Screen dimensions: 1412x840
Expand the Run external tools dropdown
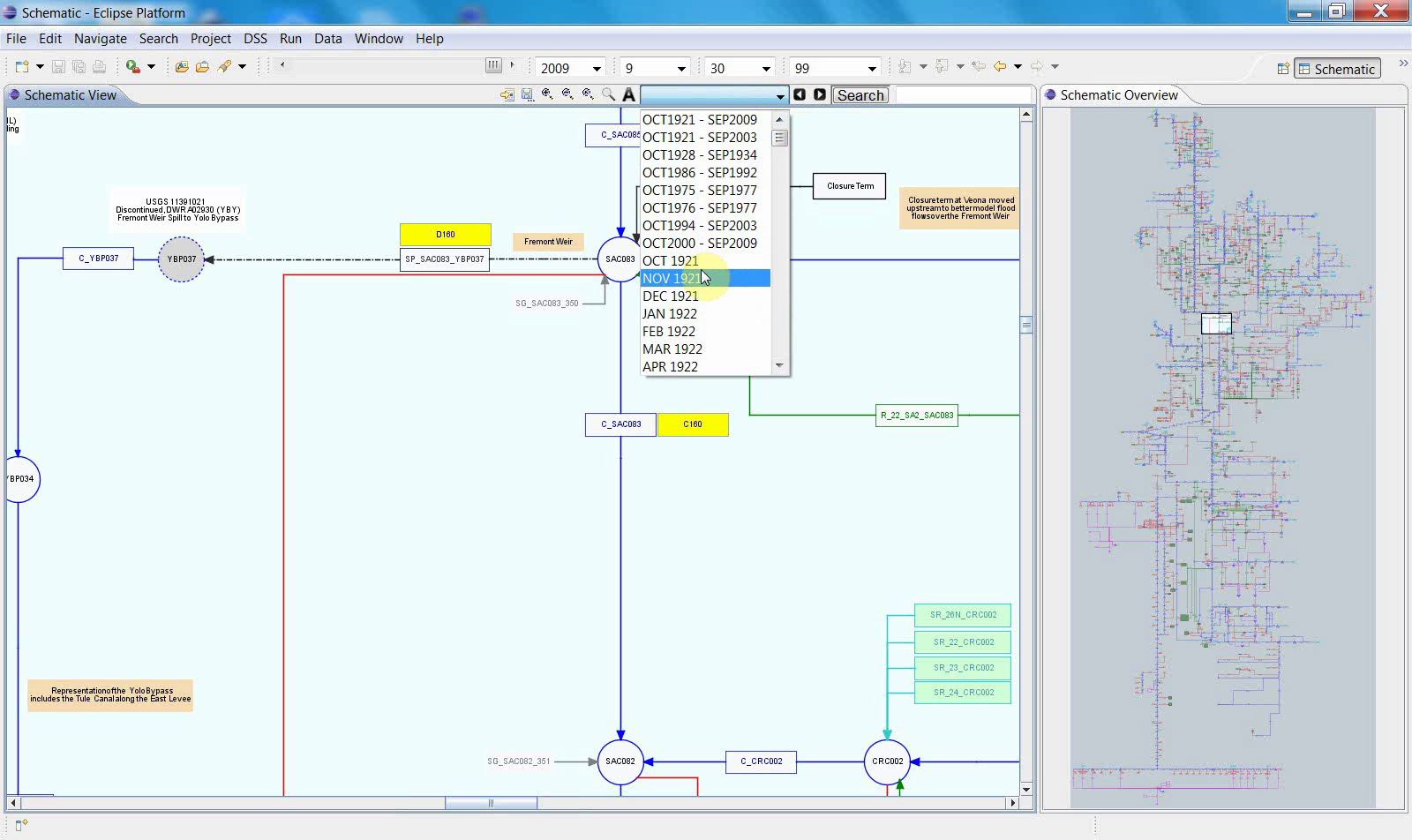151,67
